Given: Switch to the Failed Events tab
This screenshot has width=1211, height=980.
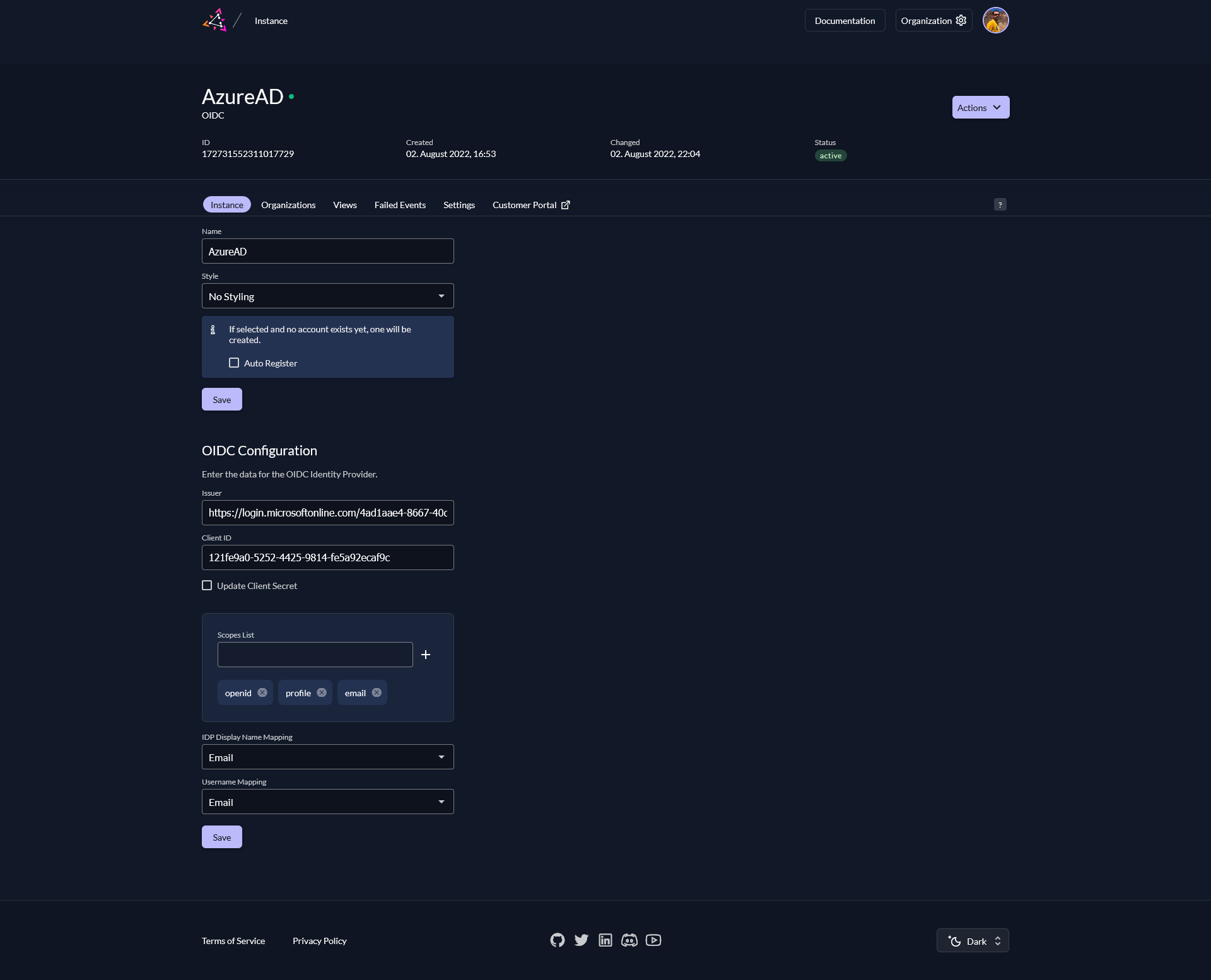Looking at the screenshot, I should click(x=400, y=204).
